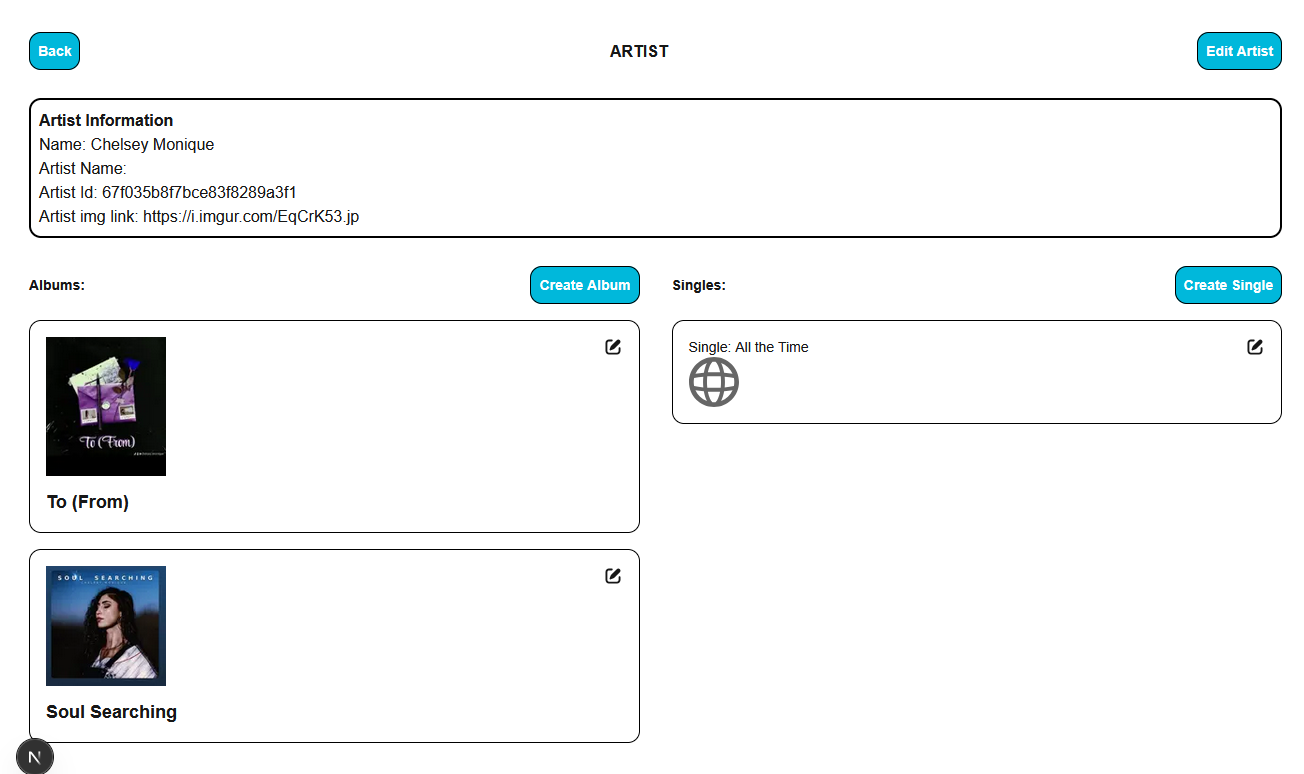Click the Artist img link URL text
Screen dimensions: 1304x774
[x=251, y=216]
